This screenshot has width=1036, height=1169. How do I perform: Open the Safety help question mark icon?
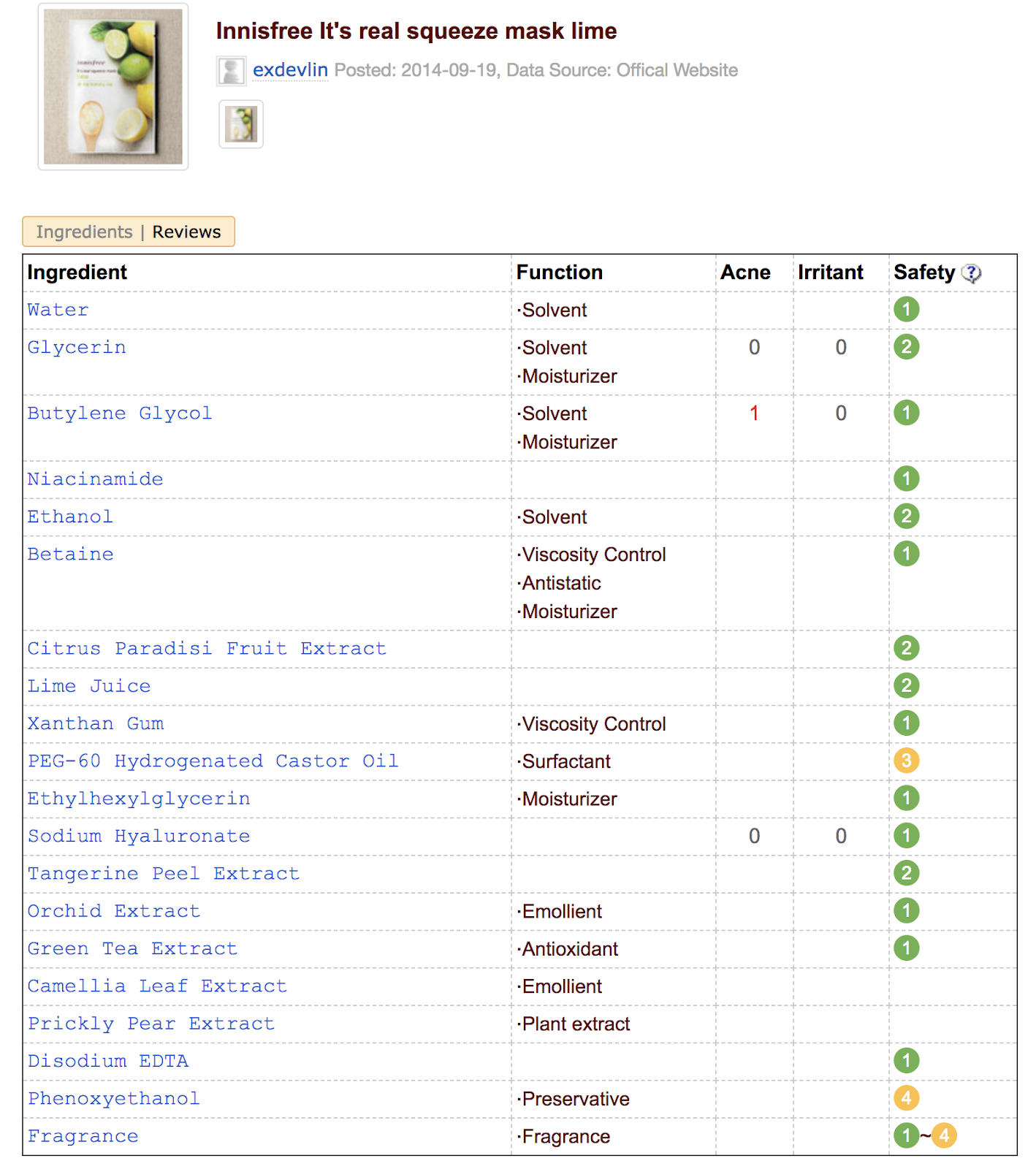(971, 273)
